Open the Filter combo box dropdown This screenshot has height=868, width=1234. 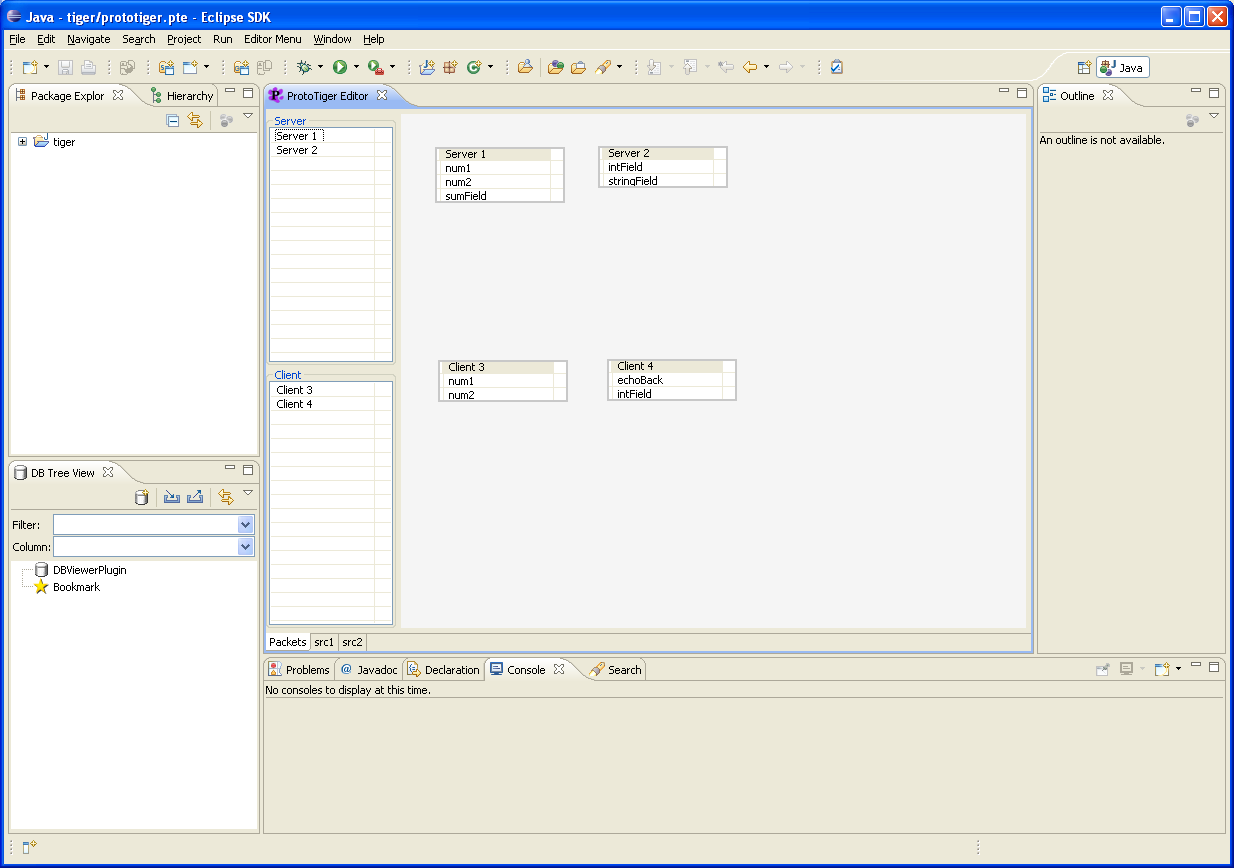[x=246, y=525]
